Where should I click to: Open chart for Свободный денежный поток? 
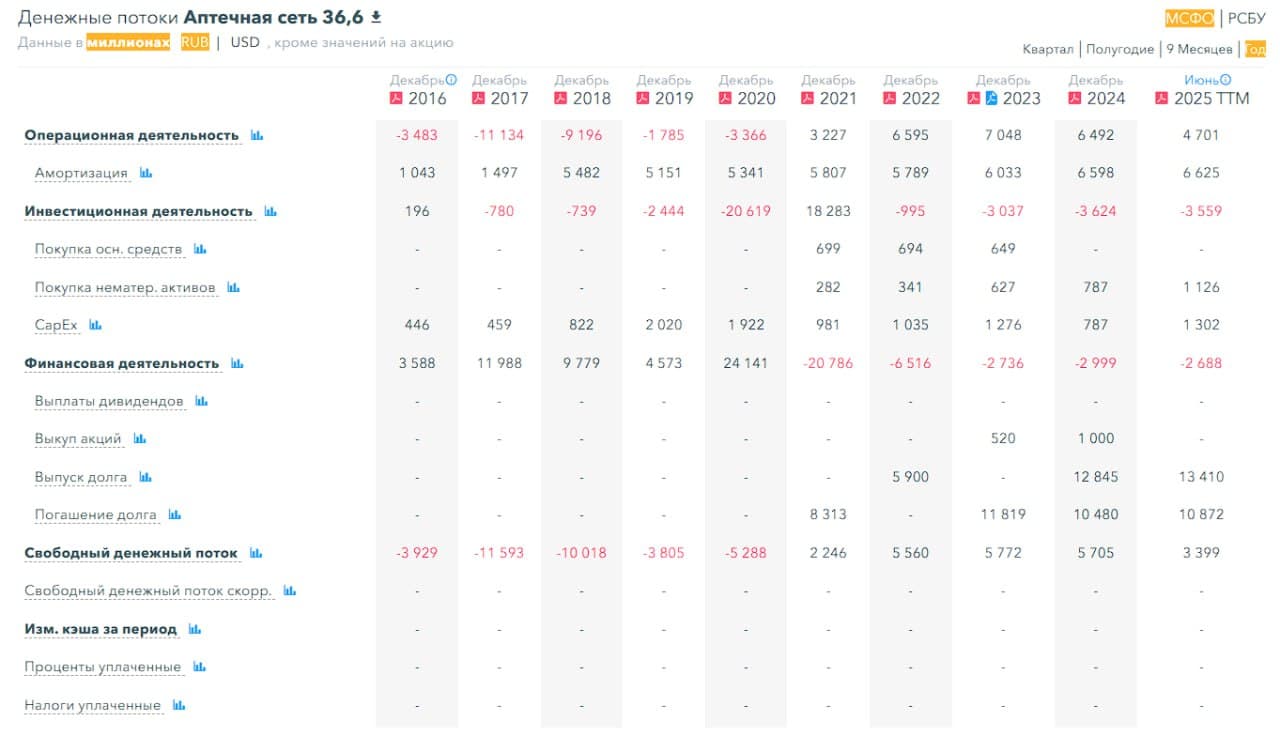coord(258,552)
